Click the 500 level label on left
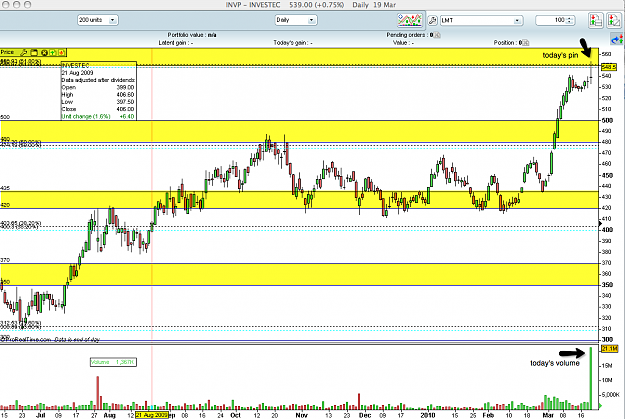The image size is (625, 419). [x=5, y=117]
